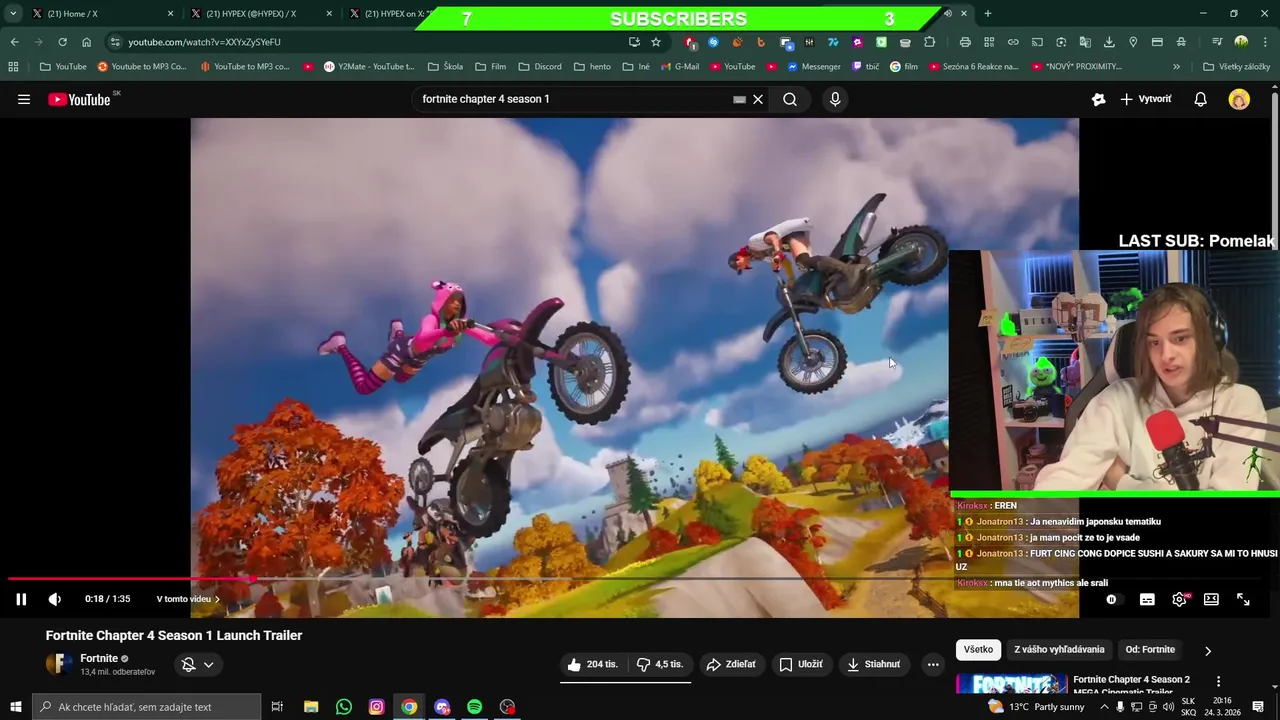Open WhatsApp from the taskbar
The image size is (1280, 720).
(344, 707)
